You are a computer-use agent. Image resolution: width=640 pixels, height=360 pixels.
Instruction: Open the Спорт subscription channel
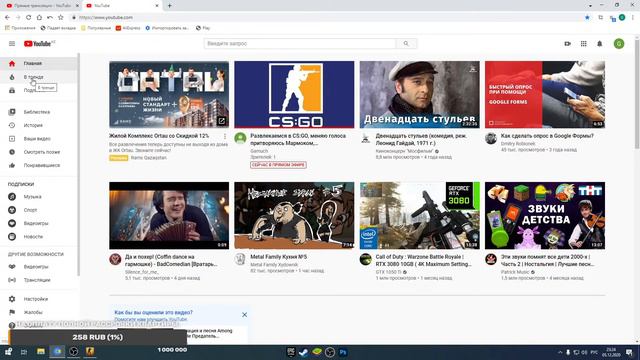(39, 210)
